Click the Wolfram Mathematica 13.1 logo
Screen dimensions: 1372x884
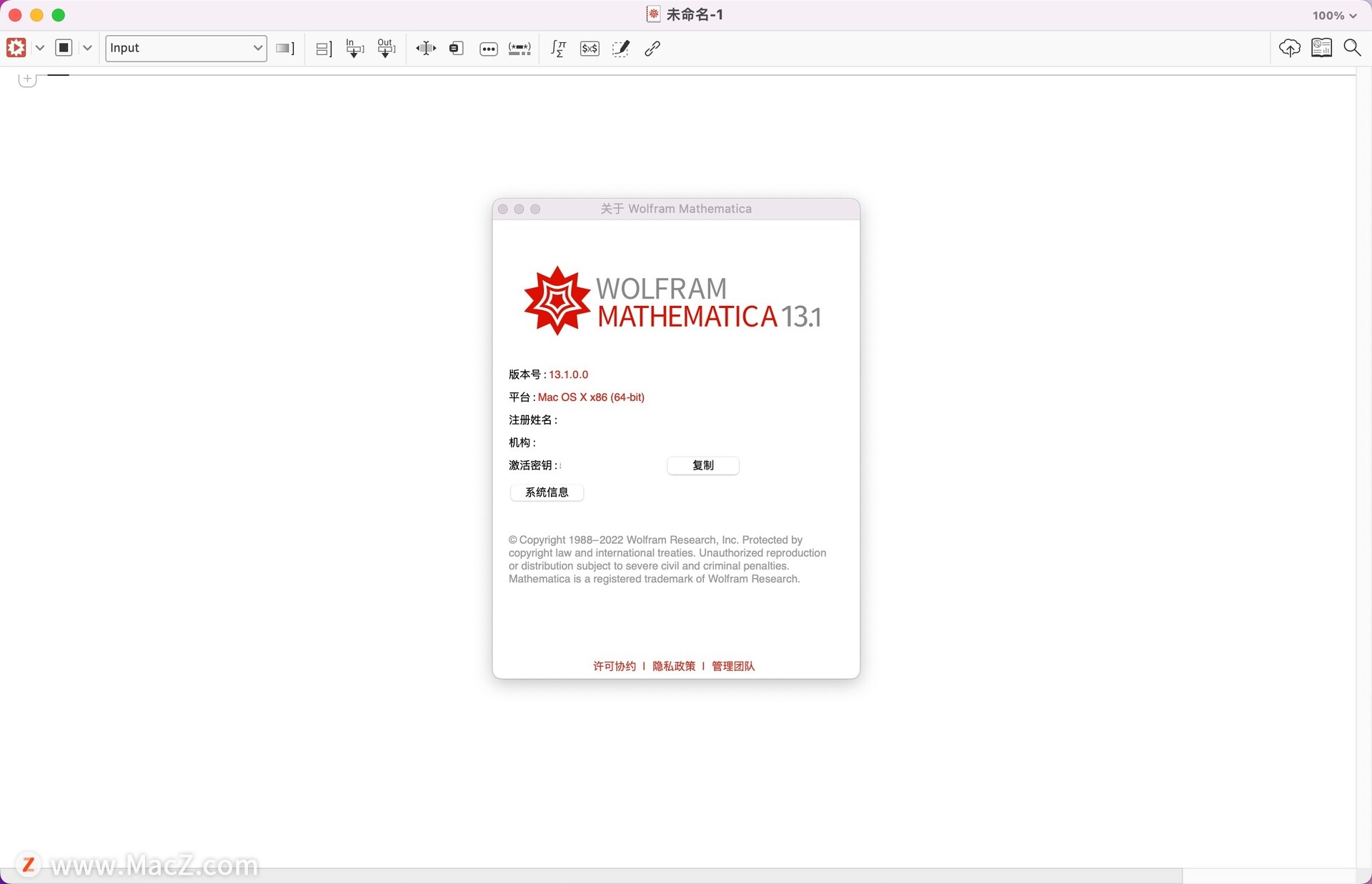pos(672,302)
